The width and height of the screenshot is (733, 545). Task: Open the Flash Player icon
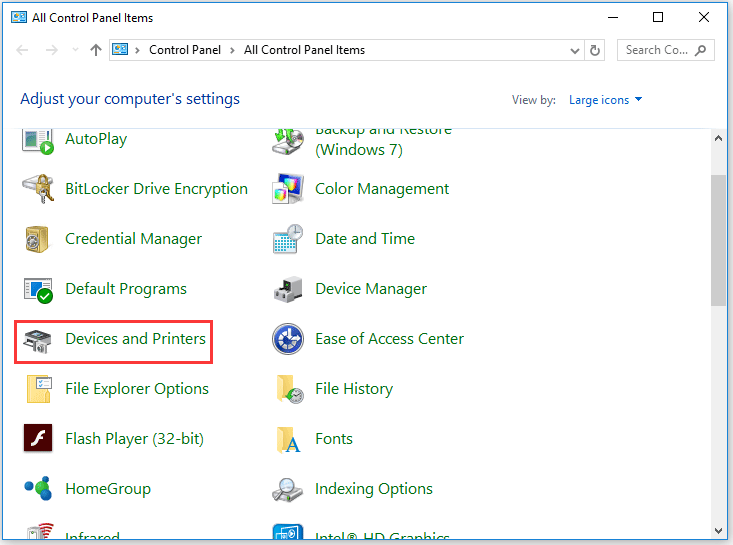(38, 438)
